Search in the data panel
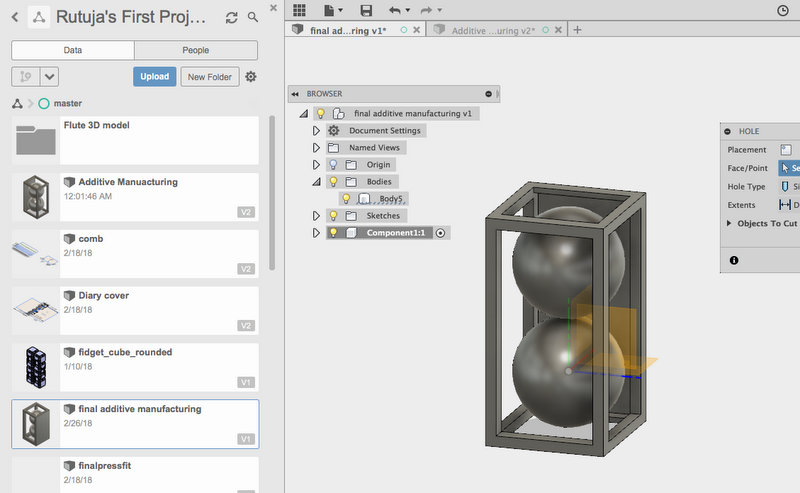Image resolution: width=800 pixels, height=493 pixels. point(253,17)
